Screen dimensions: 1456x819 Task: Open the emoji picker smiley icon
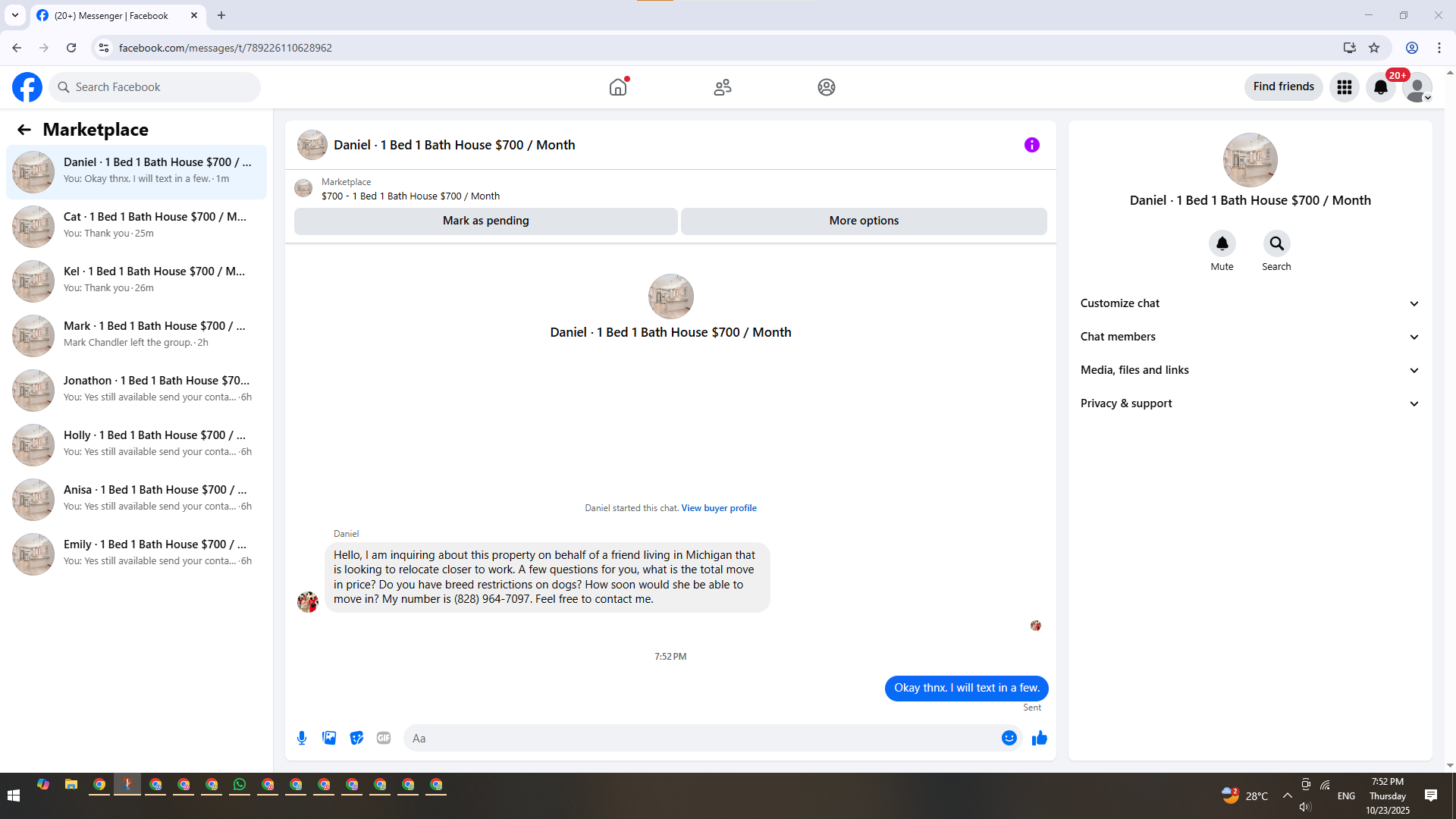1009,738
